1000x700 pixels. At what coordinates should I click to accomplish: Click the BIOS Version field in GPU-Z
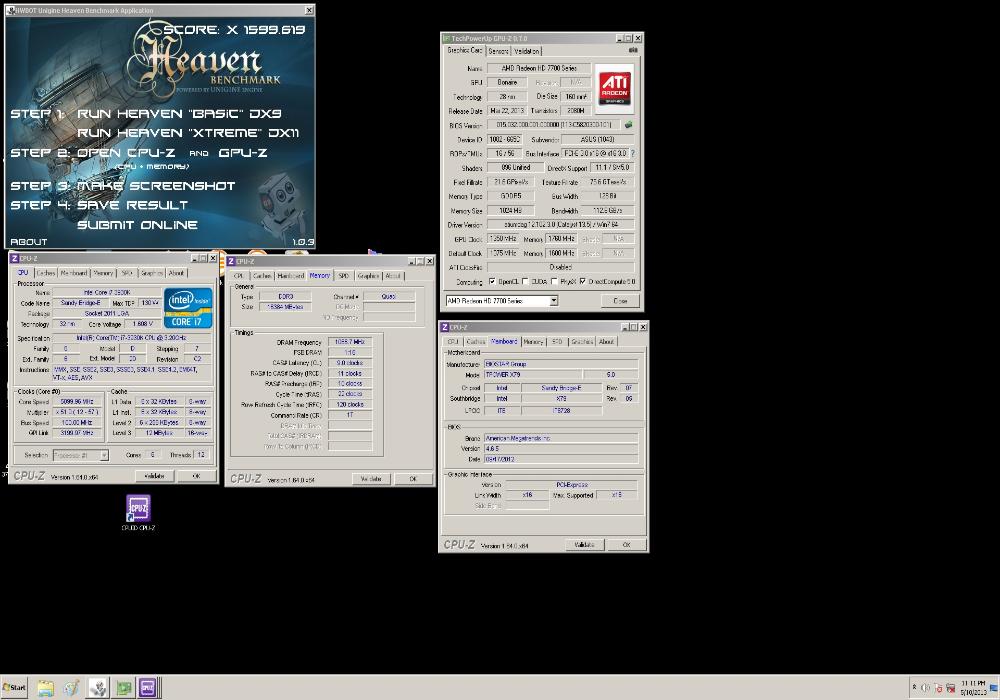(554, 125)
